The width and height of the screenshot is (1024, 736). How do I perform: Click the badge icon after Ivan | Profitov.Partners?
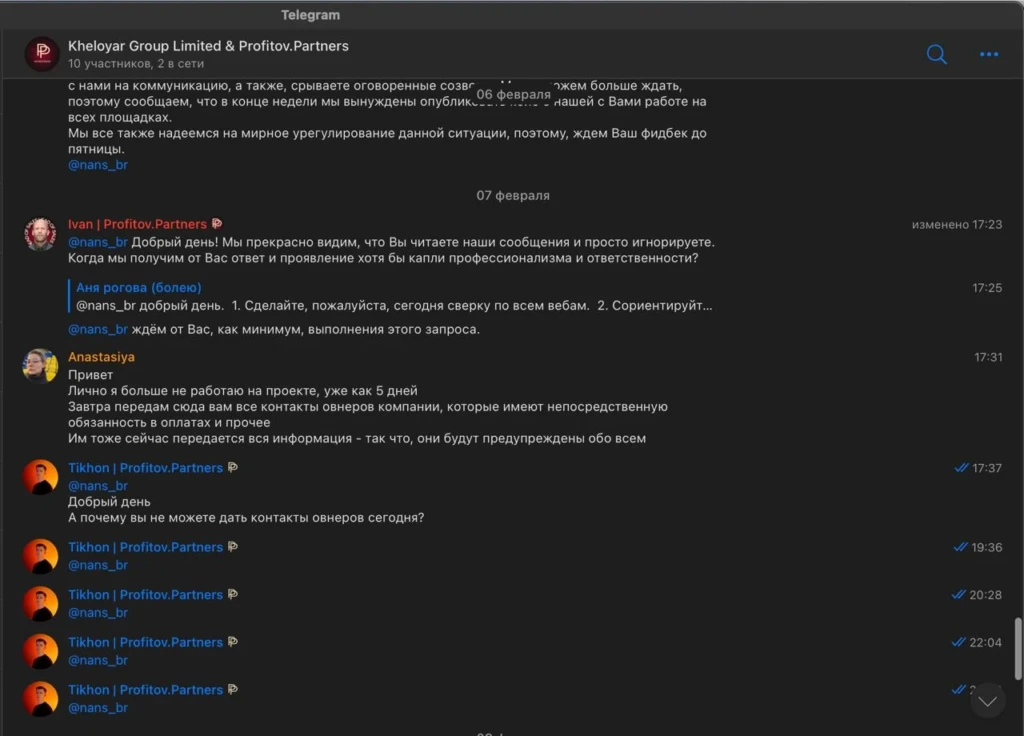coord(217,224)
